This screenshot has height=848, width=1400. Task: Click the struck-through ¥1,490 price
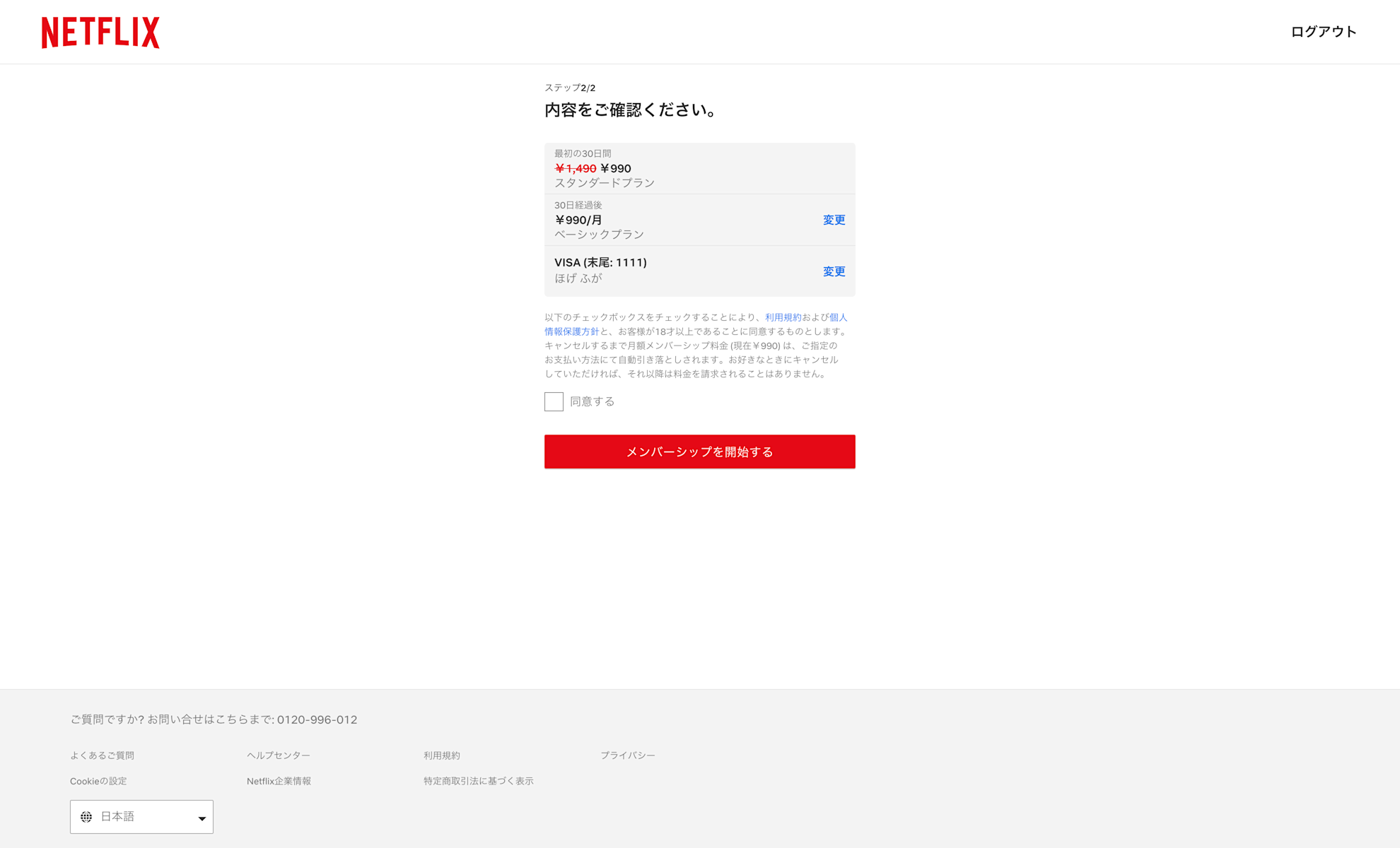[575, 168]
